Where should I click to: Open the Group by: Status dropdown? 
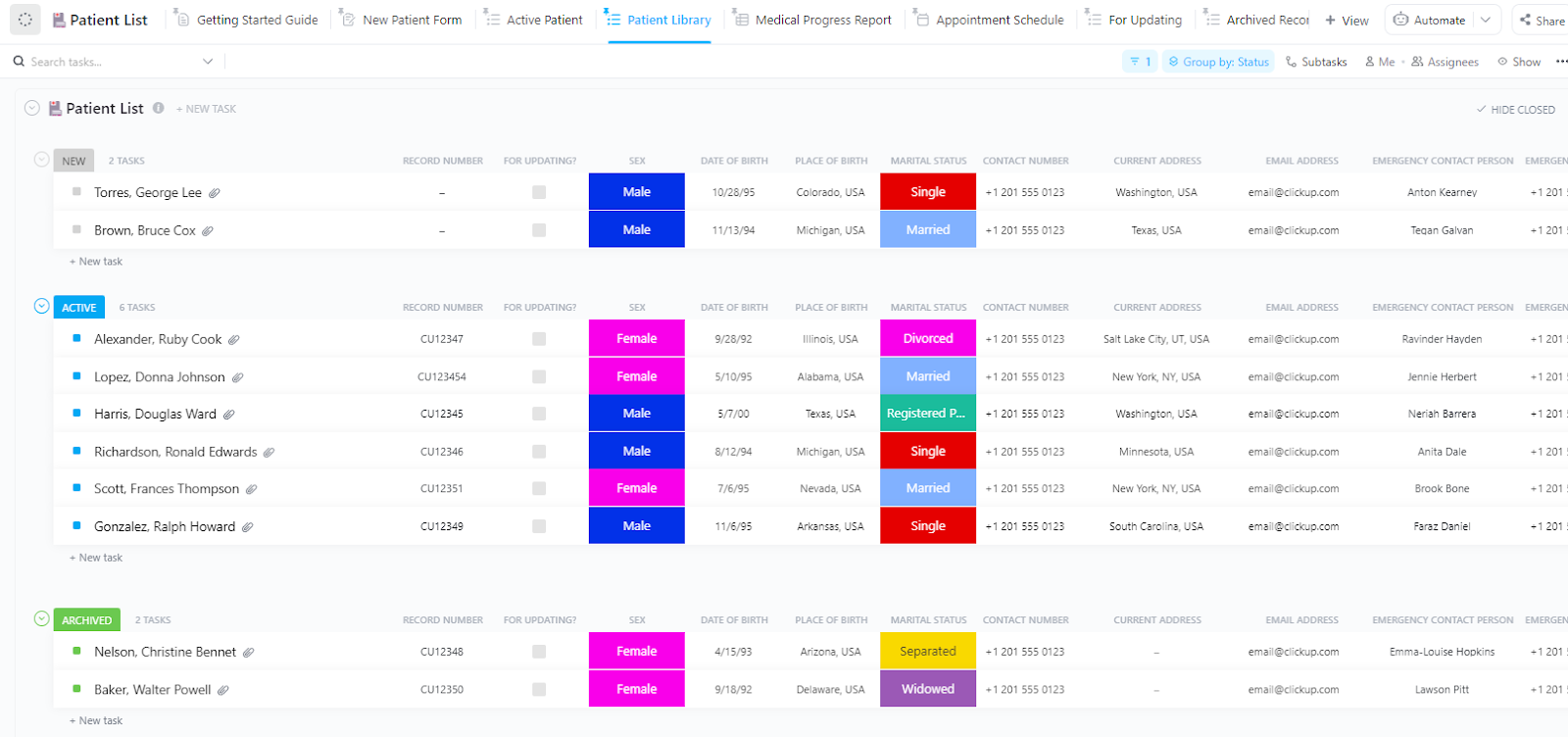(1218, 62)
